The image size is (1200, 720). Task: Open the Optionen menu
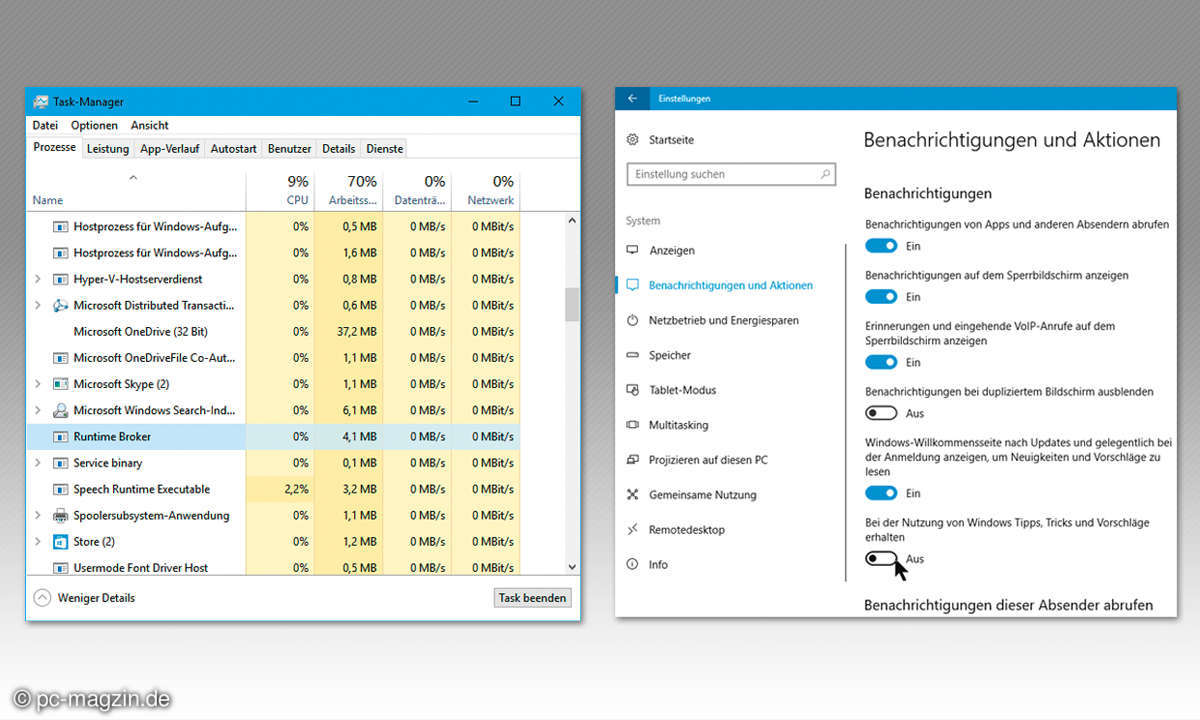pos(94,125)
